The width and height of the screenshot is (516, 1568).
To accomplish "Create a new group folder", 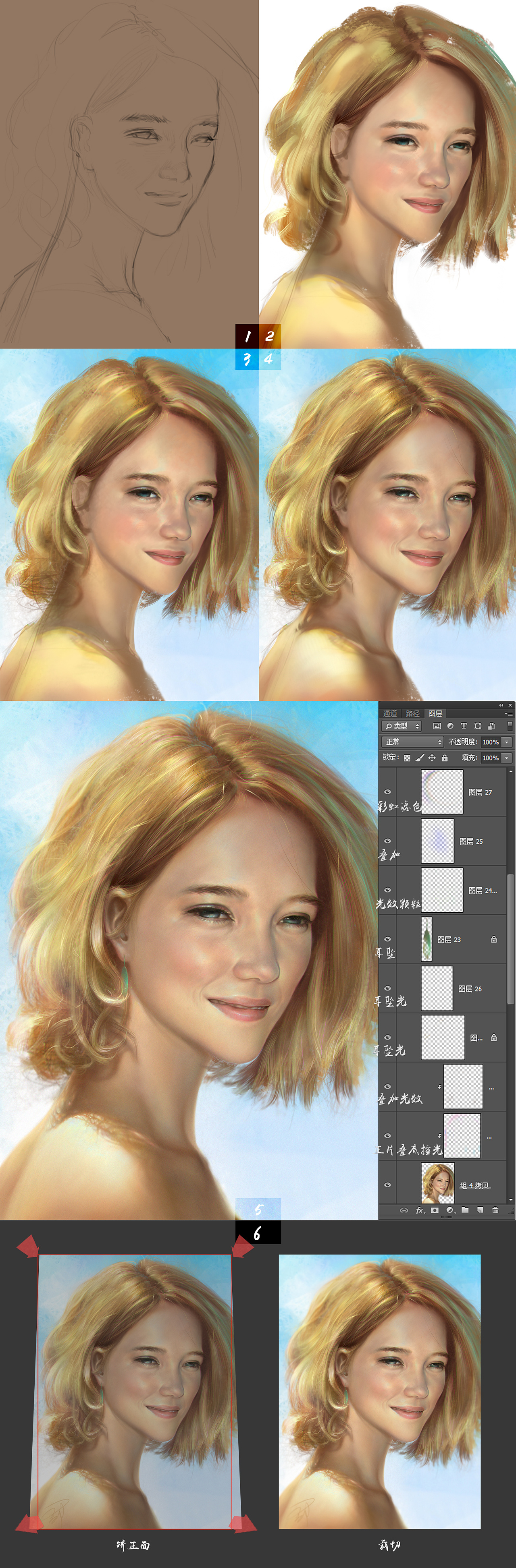I will tap(465, 1210).
